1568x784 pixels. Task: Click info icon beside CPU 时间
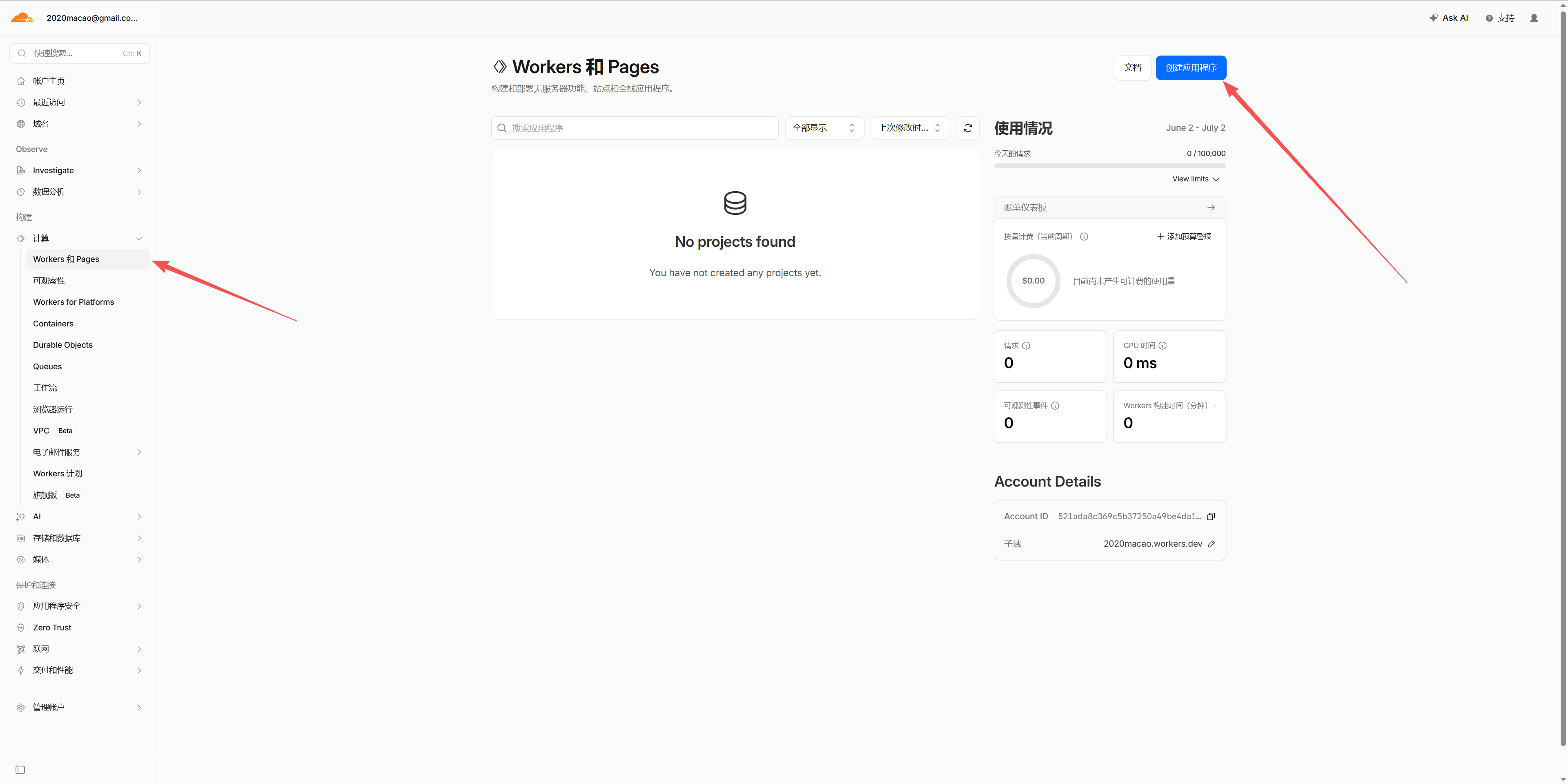[x=1163, y=345]
